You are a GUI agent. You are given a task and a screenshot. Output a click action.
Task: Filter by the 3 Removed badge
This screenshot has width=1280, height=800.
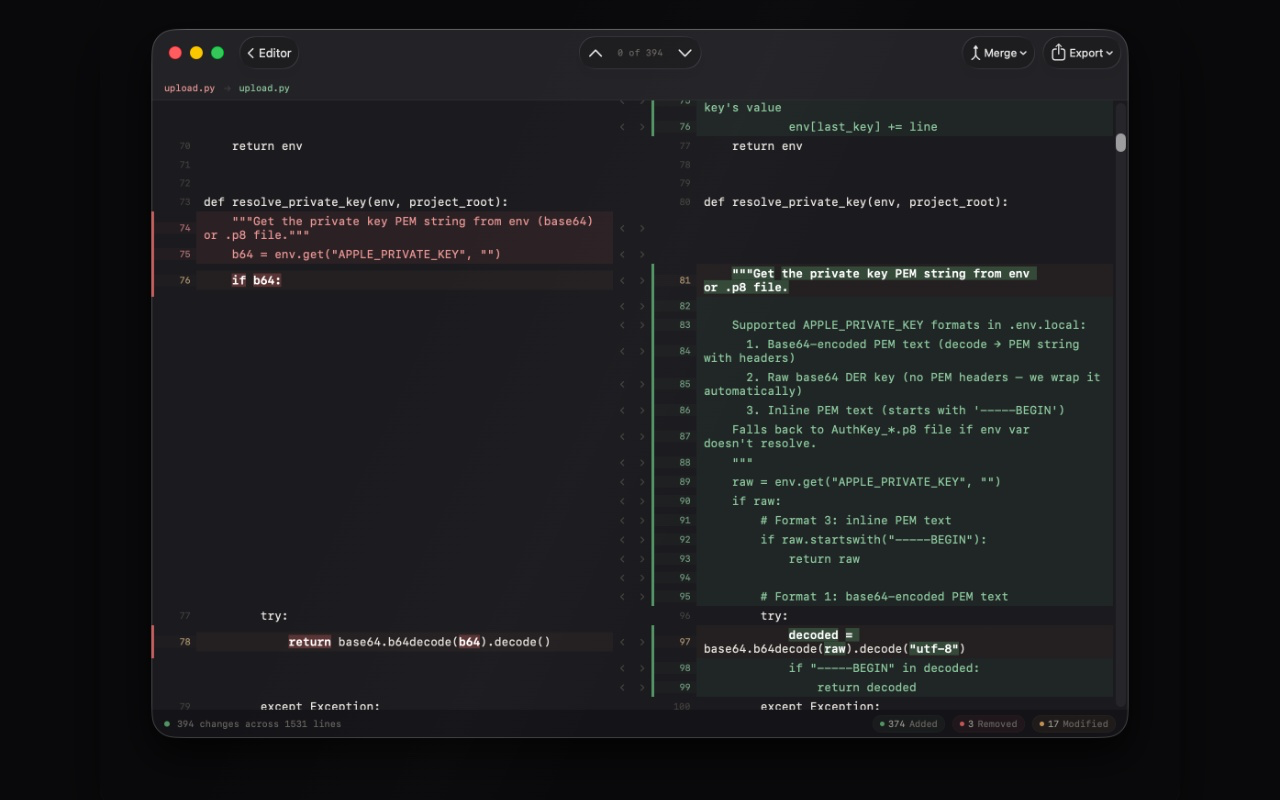(x=988, y=724)
